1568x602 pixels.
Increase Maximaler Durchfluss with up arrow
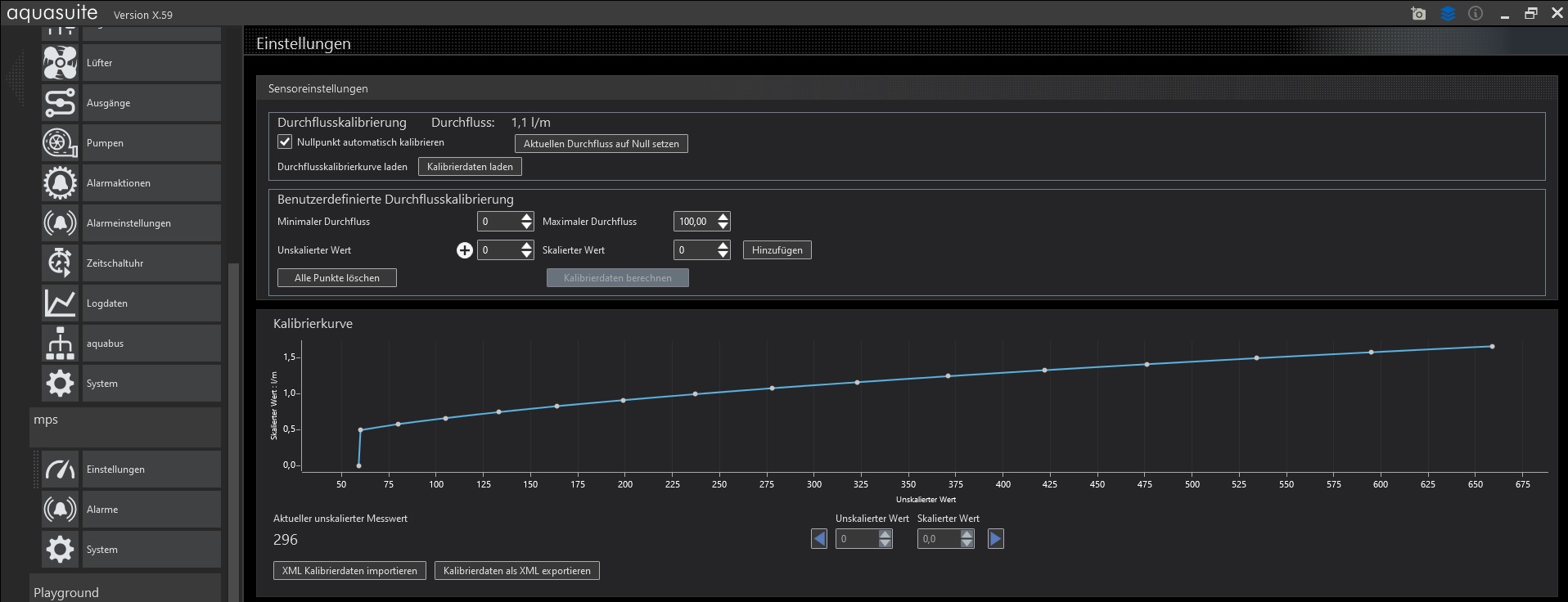click(723, 218)
